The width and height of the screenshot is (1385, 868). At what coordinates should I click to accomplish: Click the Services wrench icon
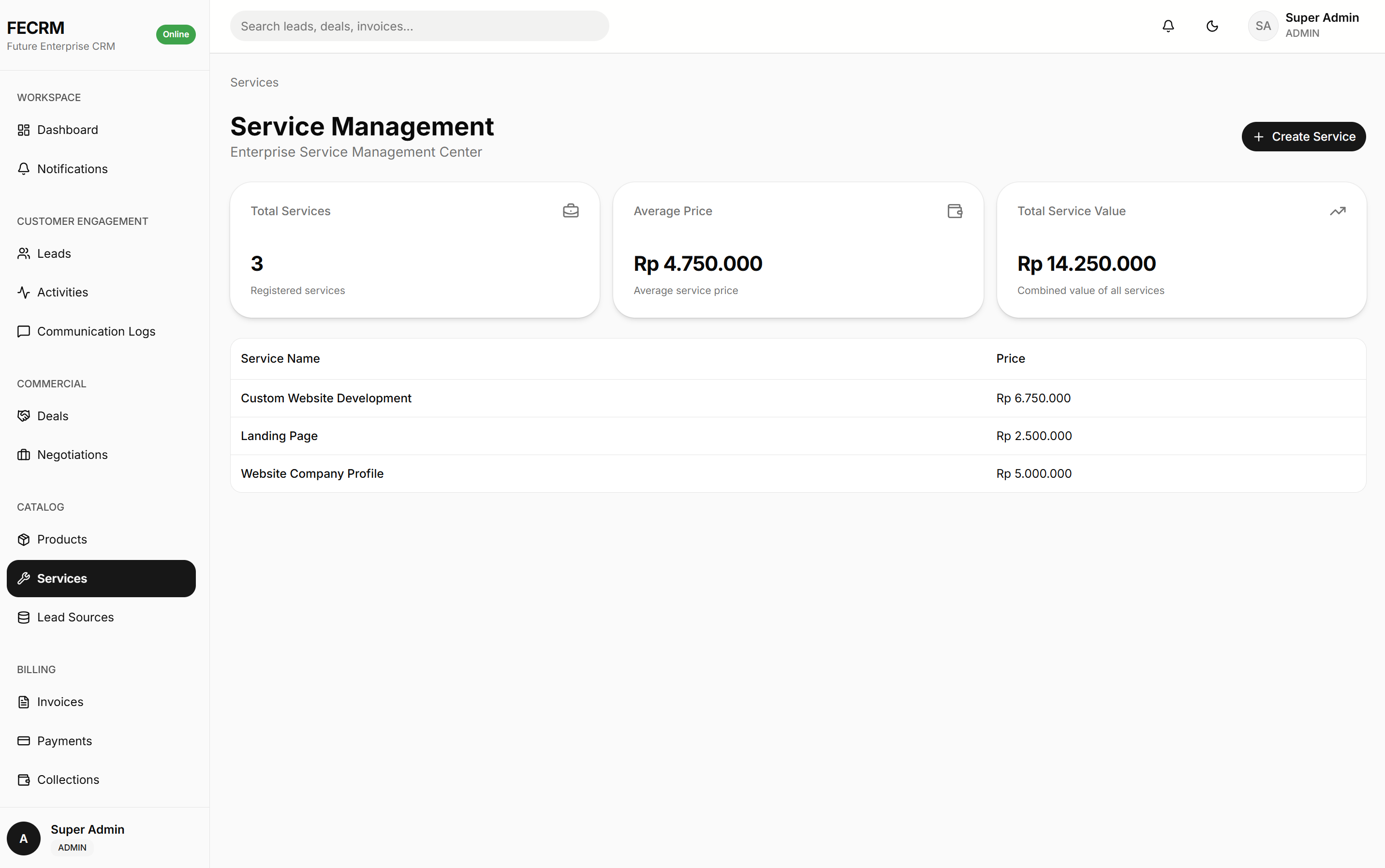[x=24, y=578]
